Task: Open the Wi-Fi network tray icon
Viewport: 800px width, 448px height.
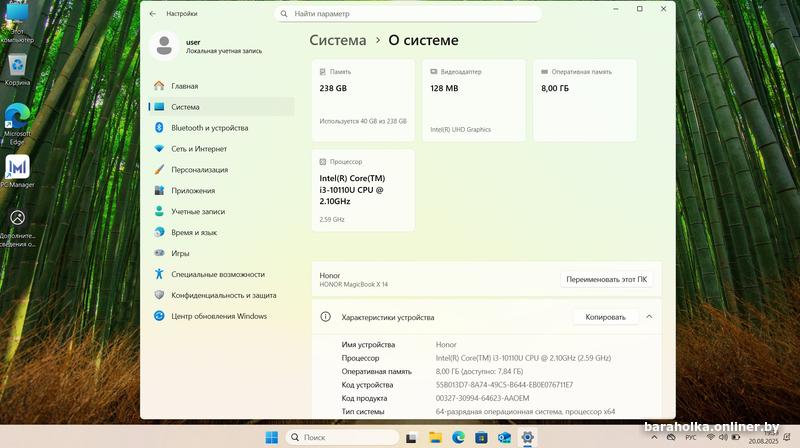Action: pos(711,437)
